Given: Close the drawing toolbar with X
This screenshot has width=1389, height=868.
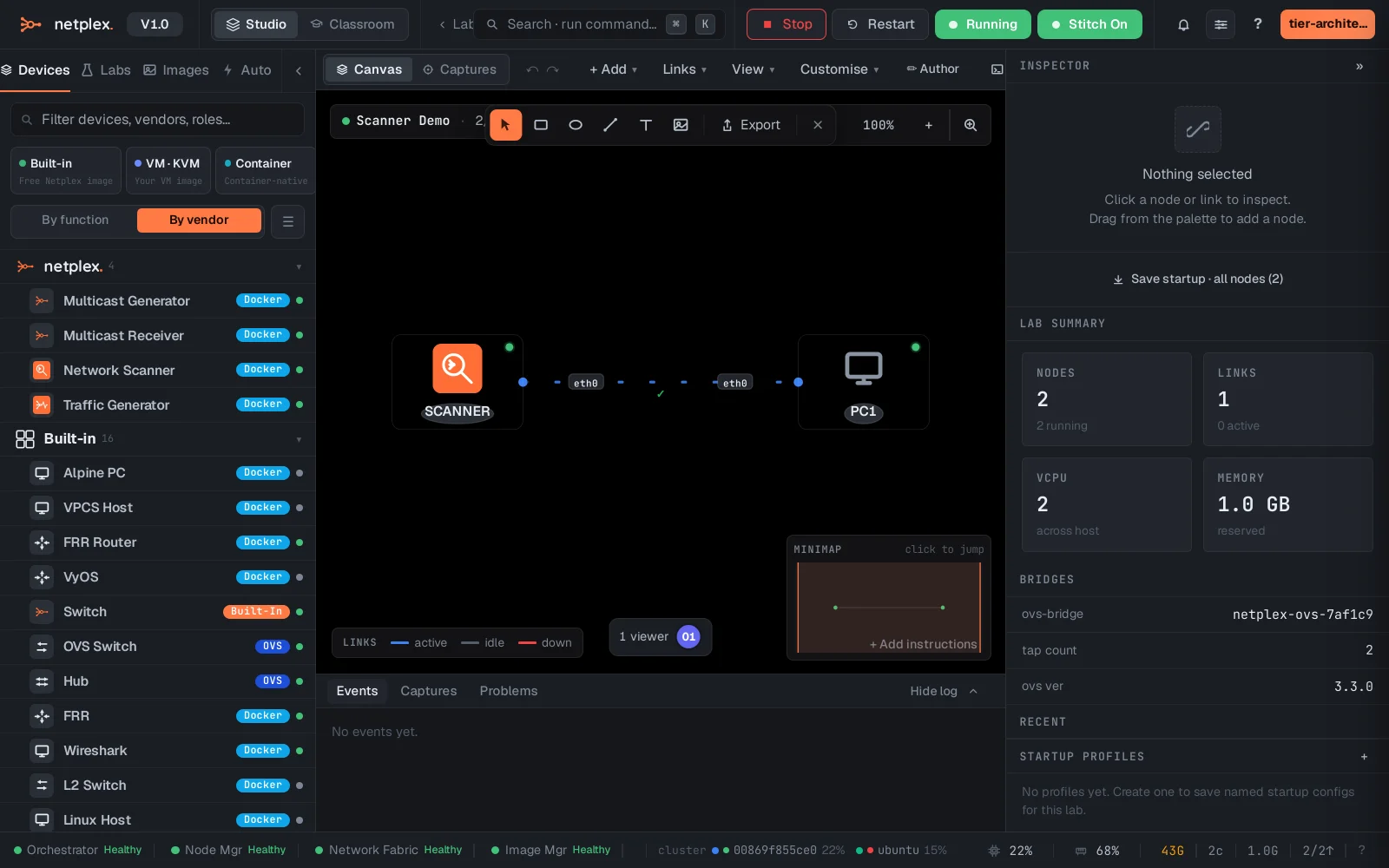Looking at the screenshot, I should pos(818,125).
